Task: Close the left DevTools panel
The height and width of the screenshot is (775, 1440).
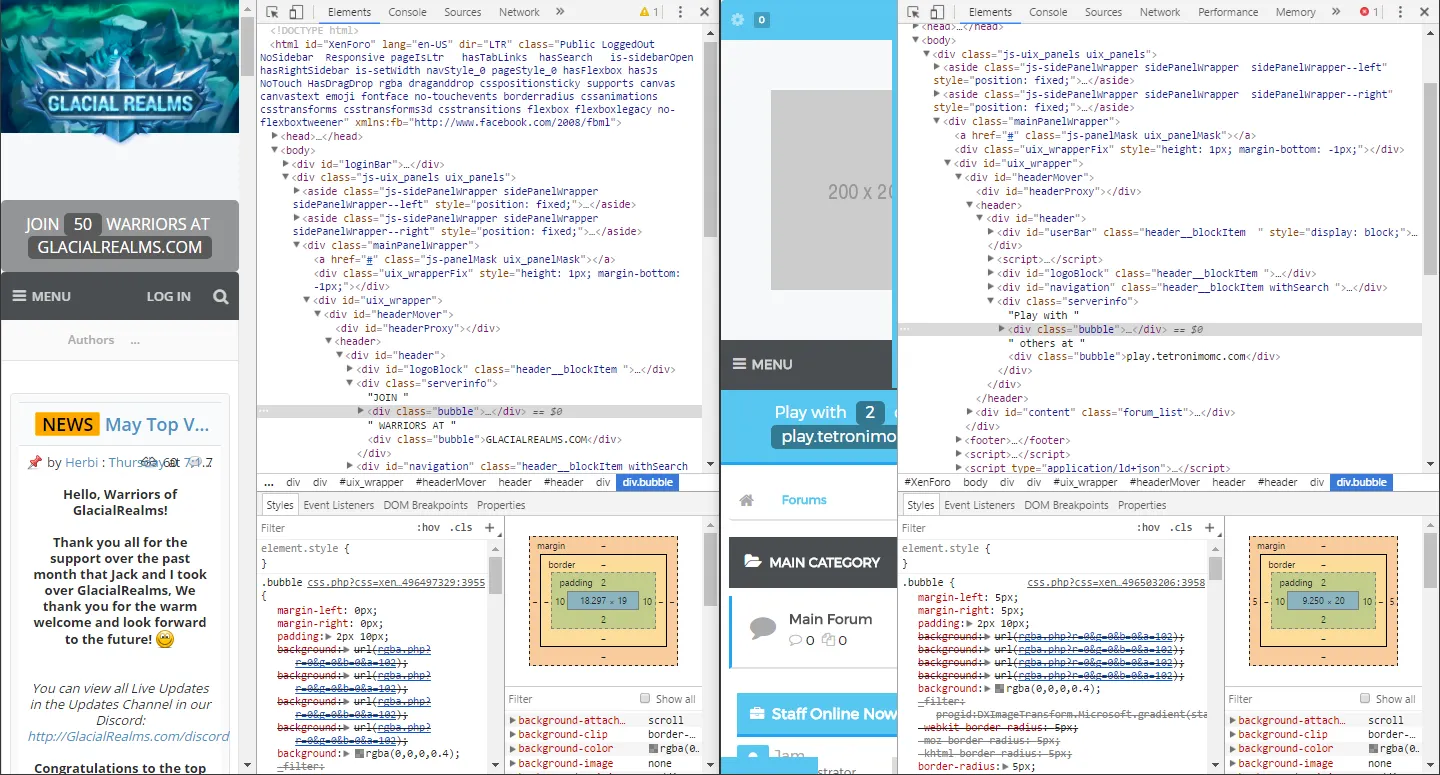Action: coord(706,12)
